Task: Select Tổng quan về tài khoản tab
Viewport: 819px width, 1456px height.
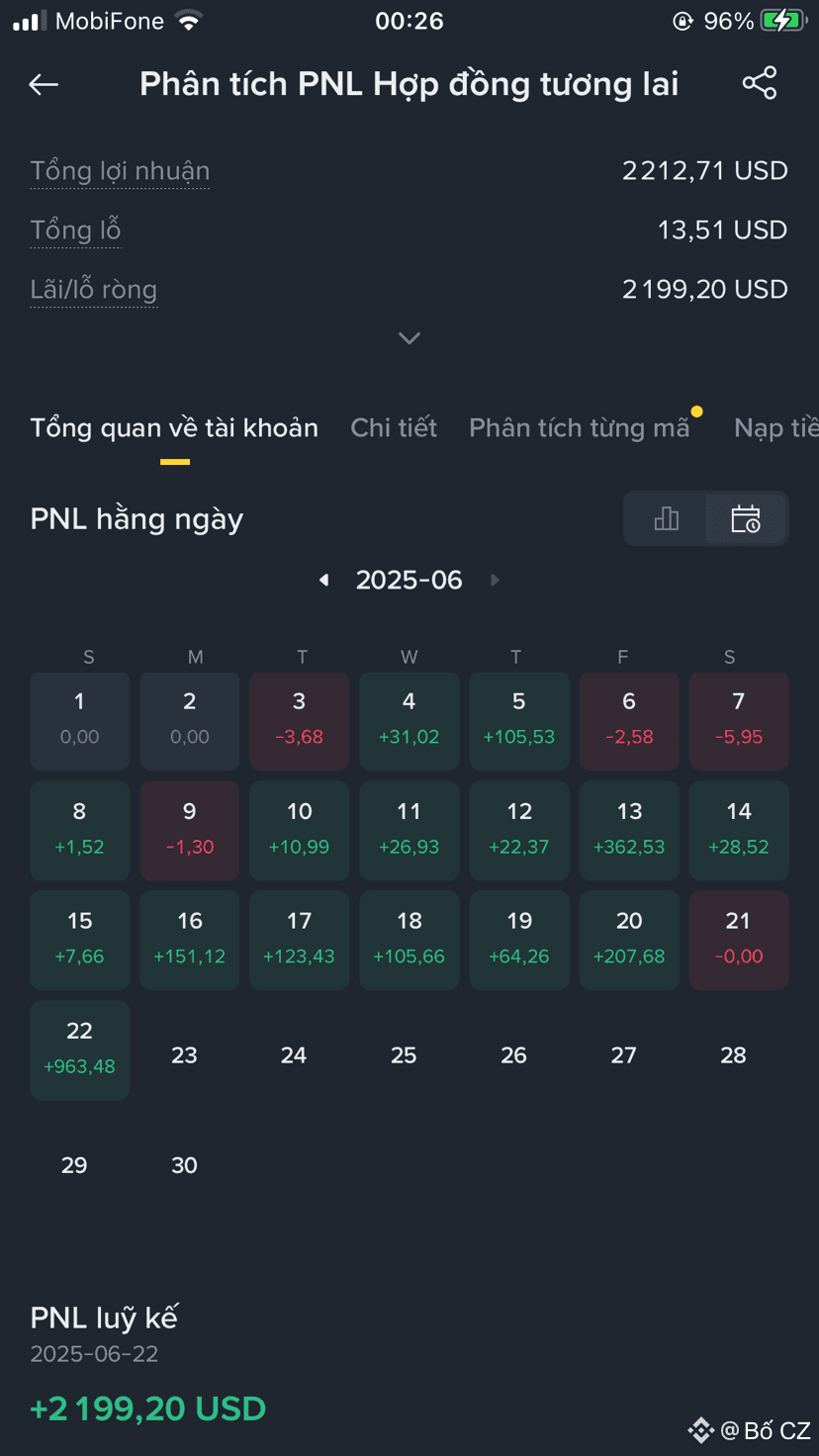Action: [174, 427]
